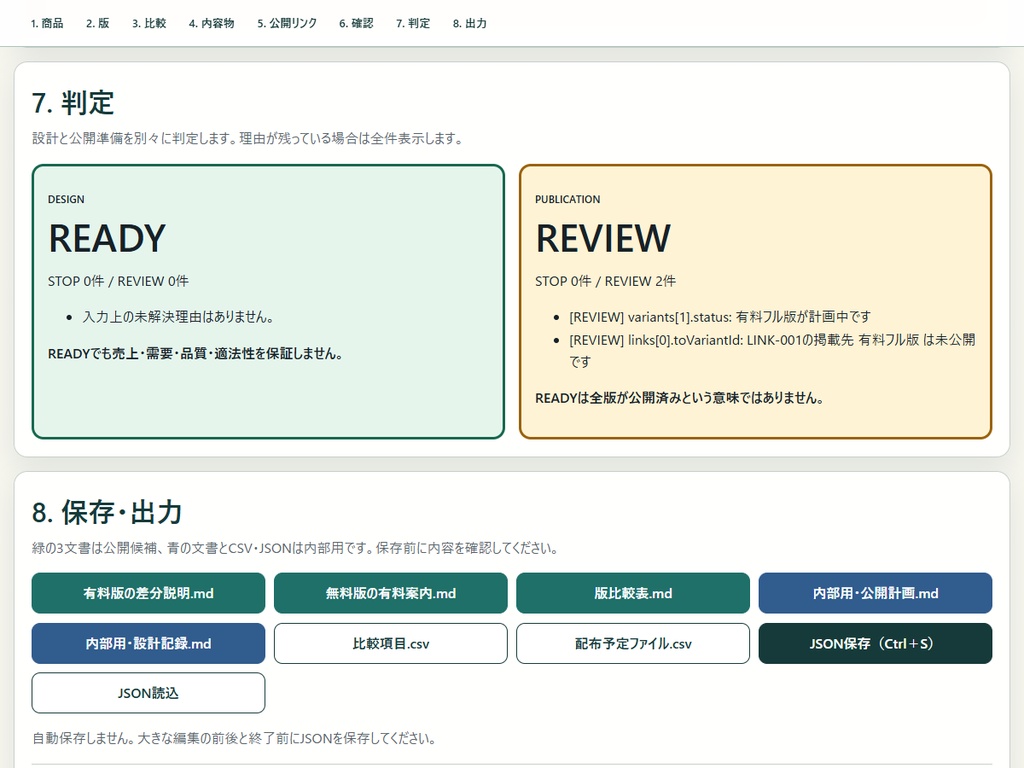Click the 7. 判定 nav item
Screen dimensions: 1024x768
413,24
